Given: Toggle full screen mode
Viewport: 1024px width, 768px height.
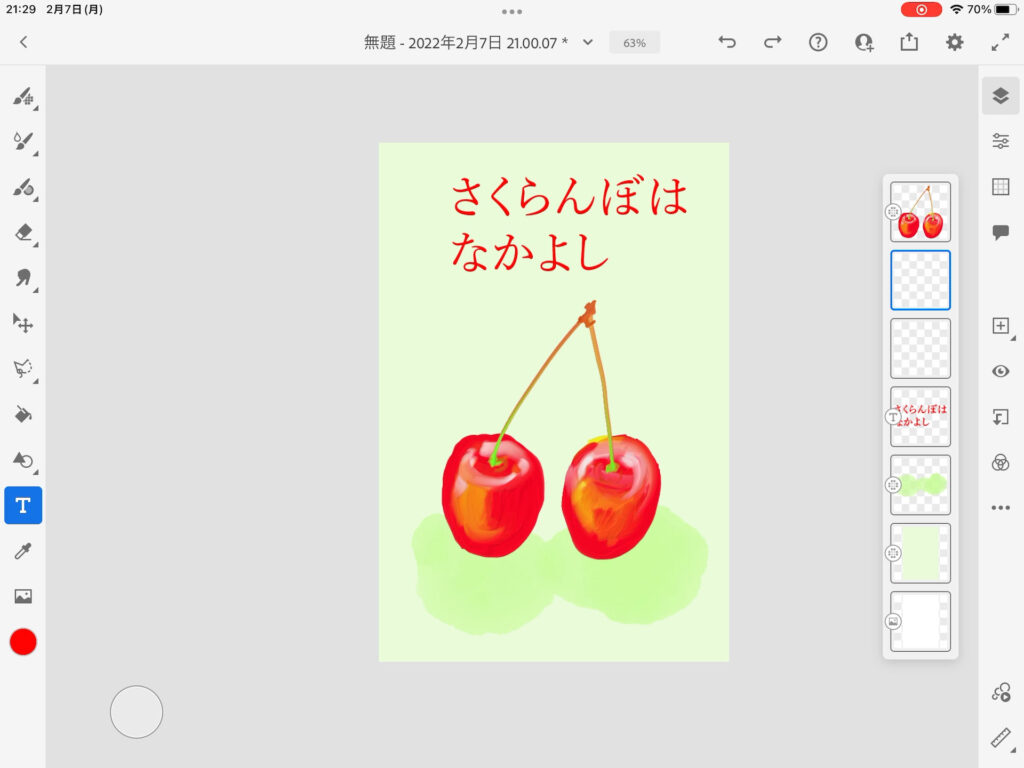Looking at the screenshot, I should point(1000,42).
